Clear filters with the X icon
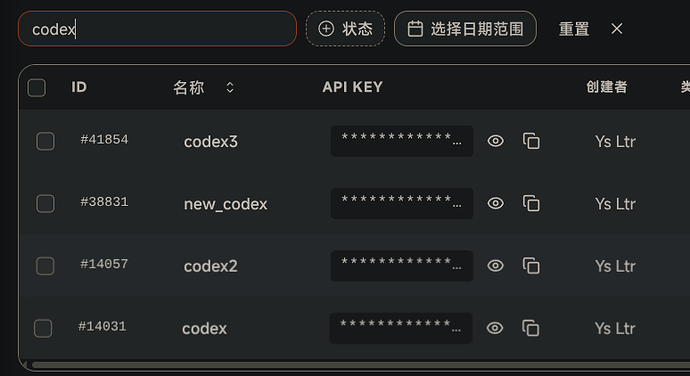 [x=617, y=29]
